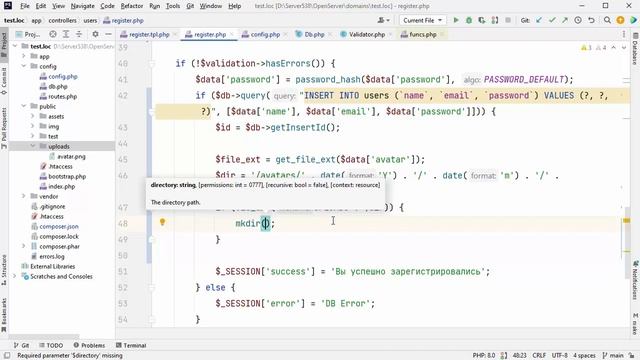Image resolution: width=640 pixels, height=360 pixels.
Task: Change CRLF line separator in status bar
Action: point(539,356)
